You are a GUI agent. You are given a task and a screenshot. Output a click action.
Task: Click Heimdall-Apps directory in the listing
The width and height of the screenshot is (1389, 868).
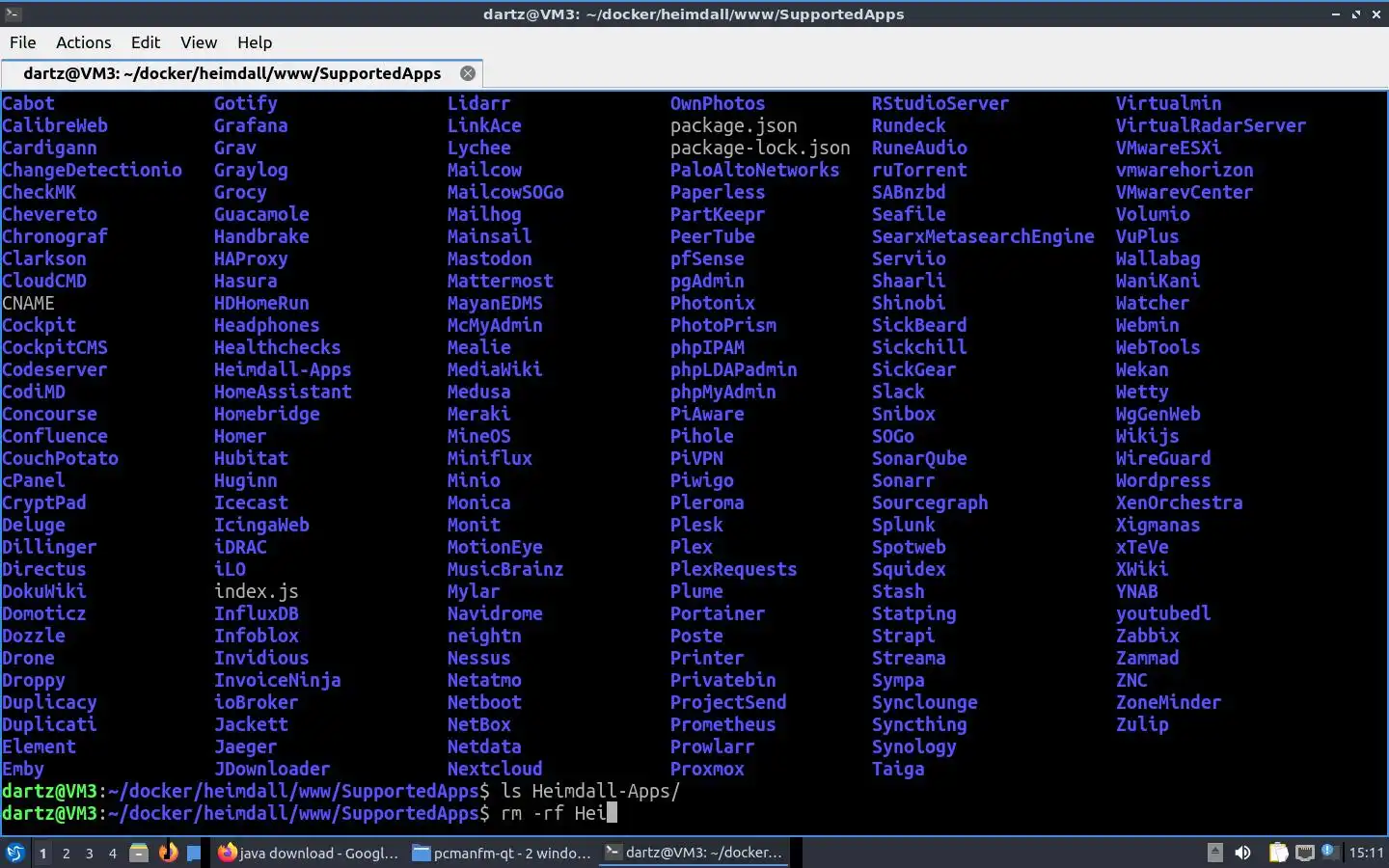click(283, 369)
